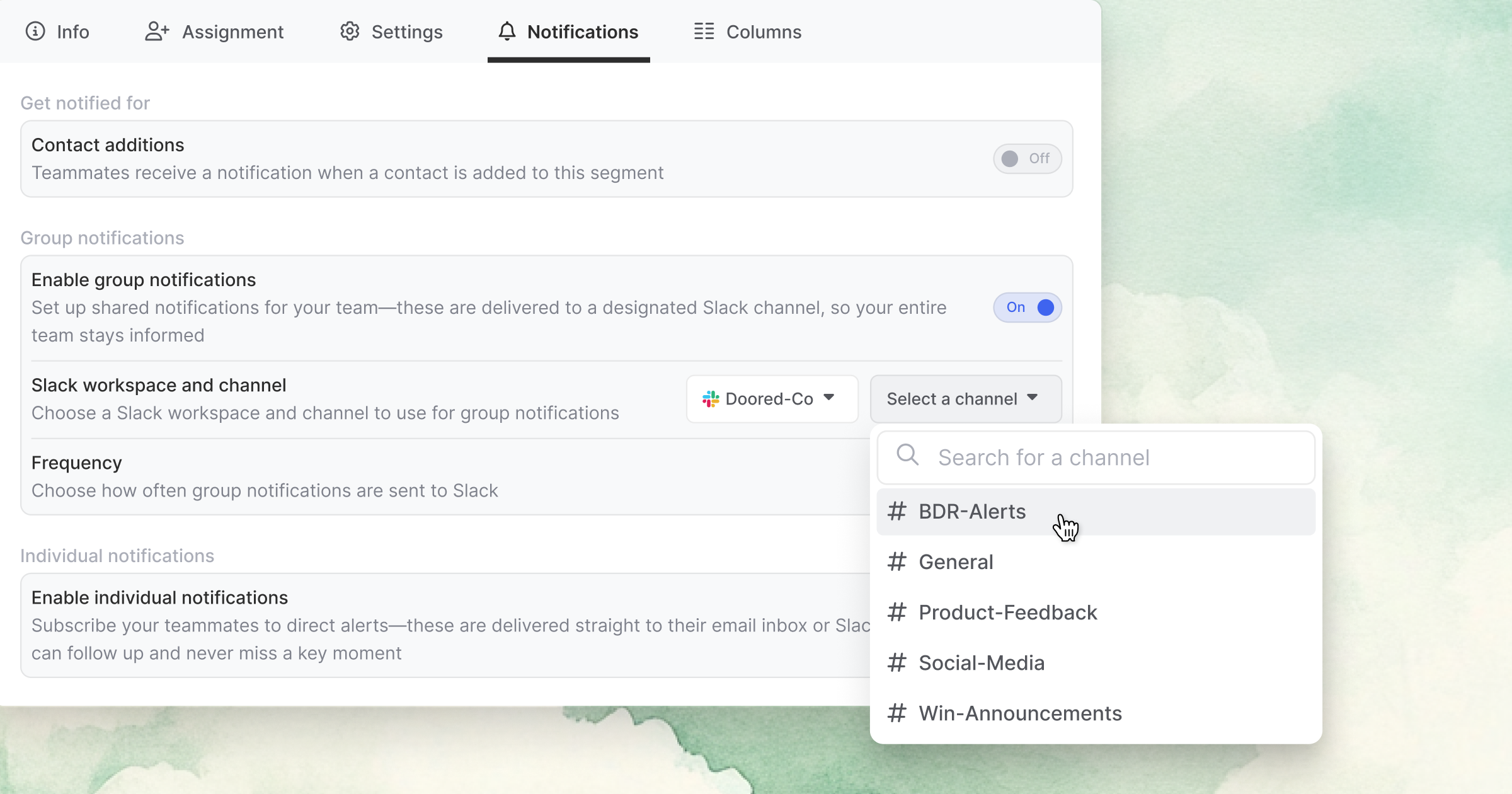Click the Info circle icon
This screenshot has width=1512, height=794.
click(35, 31)
